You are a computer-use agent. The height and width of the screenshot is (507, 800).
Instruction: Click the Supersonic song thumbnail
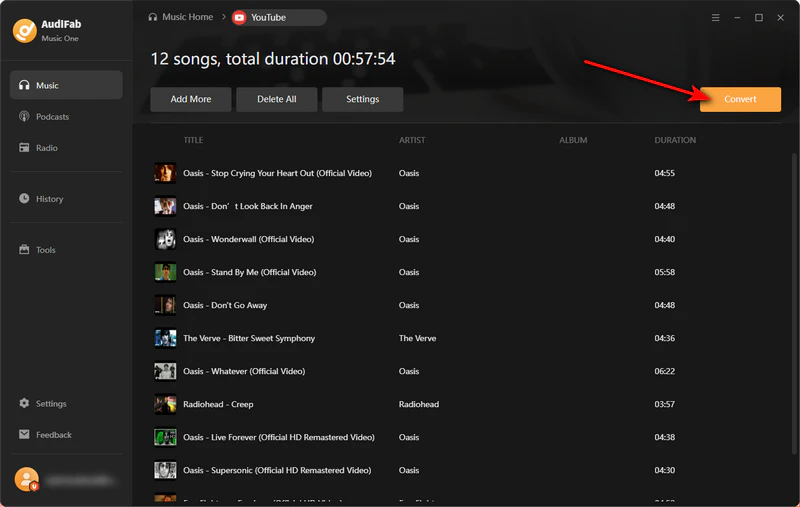pyautogui.click(x=165, y=470)
